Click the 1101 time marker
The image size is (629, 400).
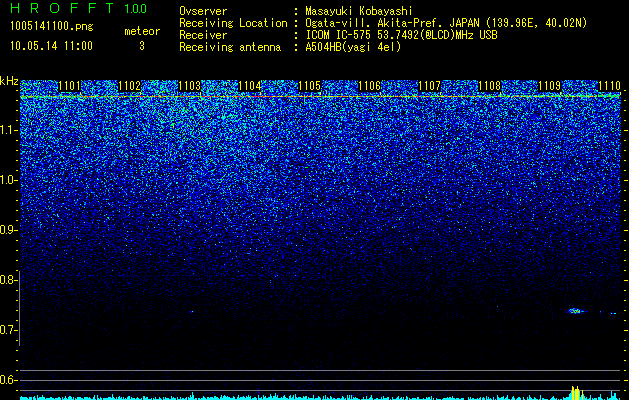(69, 86)
